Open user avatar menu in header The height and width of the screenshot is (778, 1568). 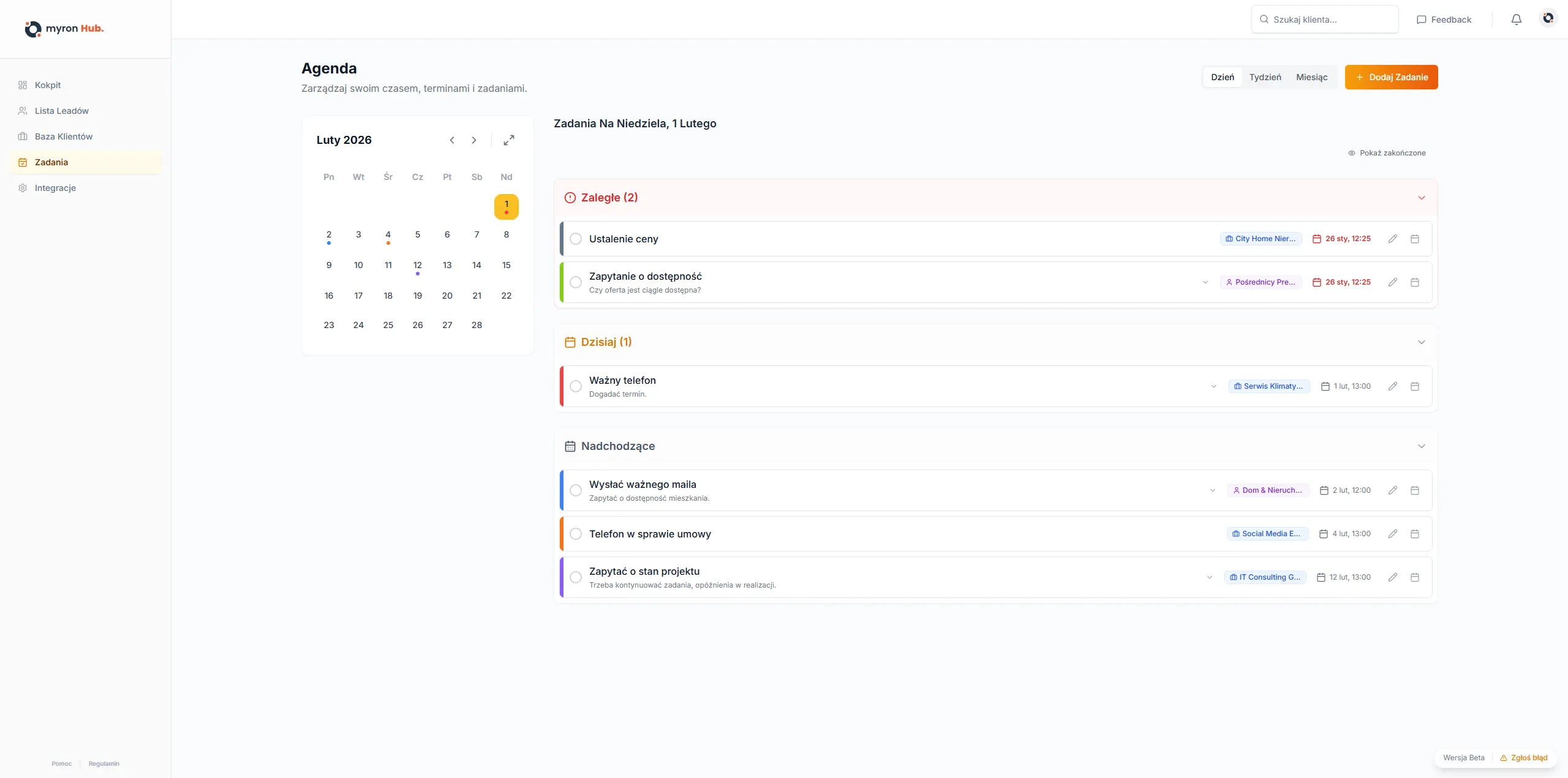coord(1548,18)
